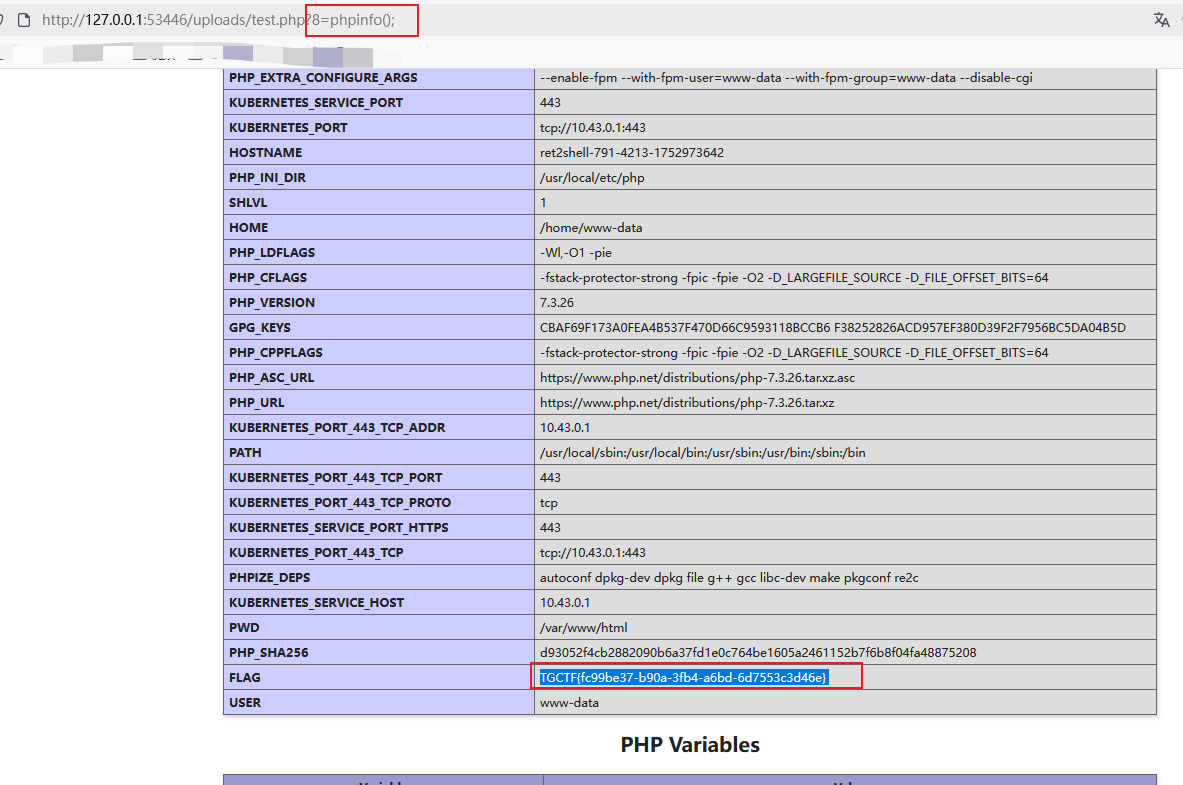Click the PHP Variables section heading
Screen dimensions: 1183x785
690,745
